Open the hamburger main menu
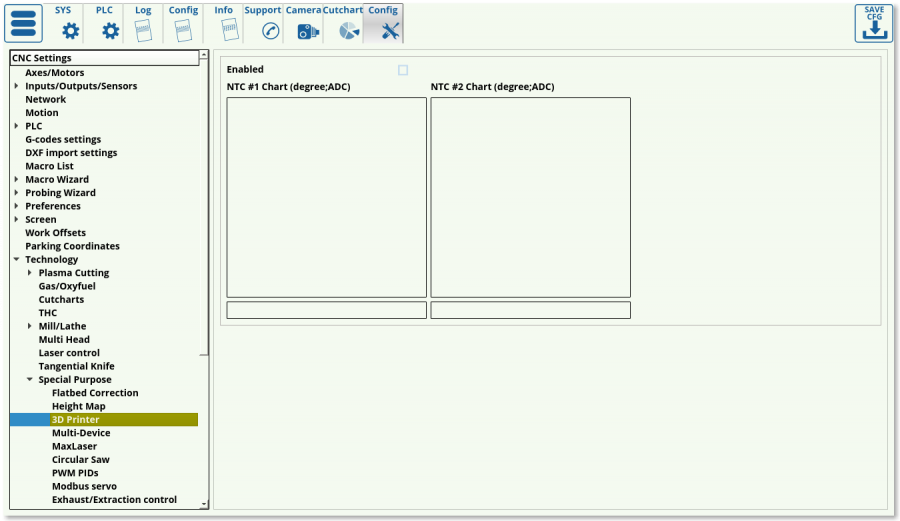 (x=26, y=24)
